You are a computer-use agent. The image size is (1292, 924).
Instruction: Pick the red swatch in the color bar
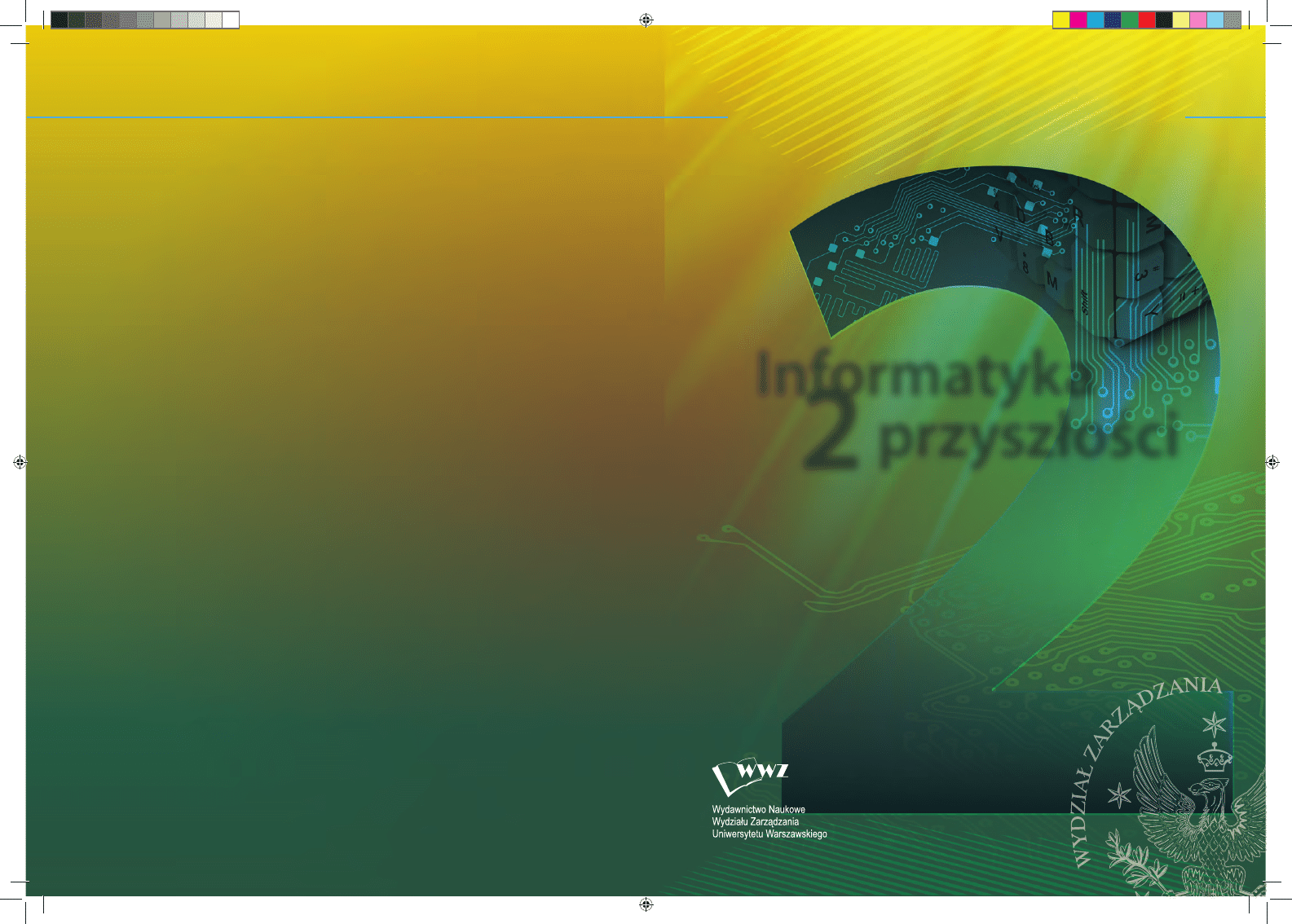pyautogui.click(x=1147, y=20)
